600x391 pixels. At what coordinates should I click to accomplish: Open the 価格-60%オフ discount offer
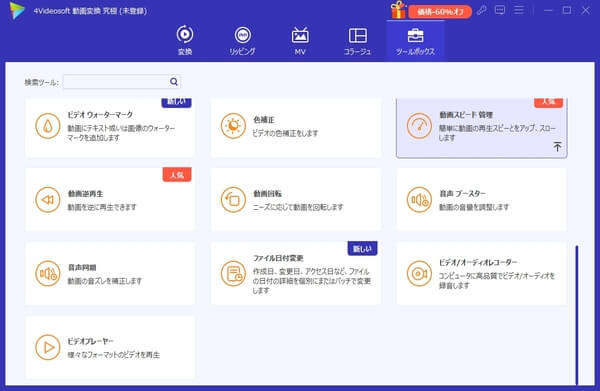(440, 12)
